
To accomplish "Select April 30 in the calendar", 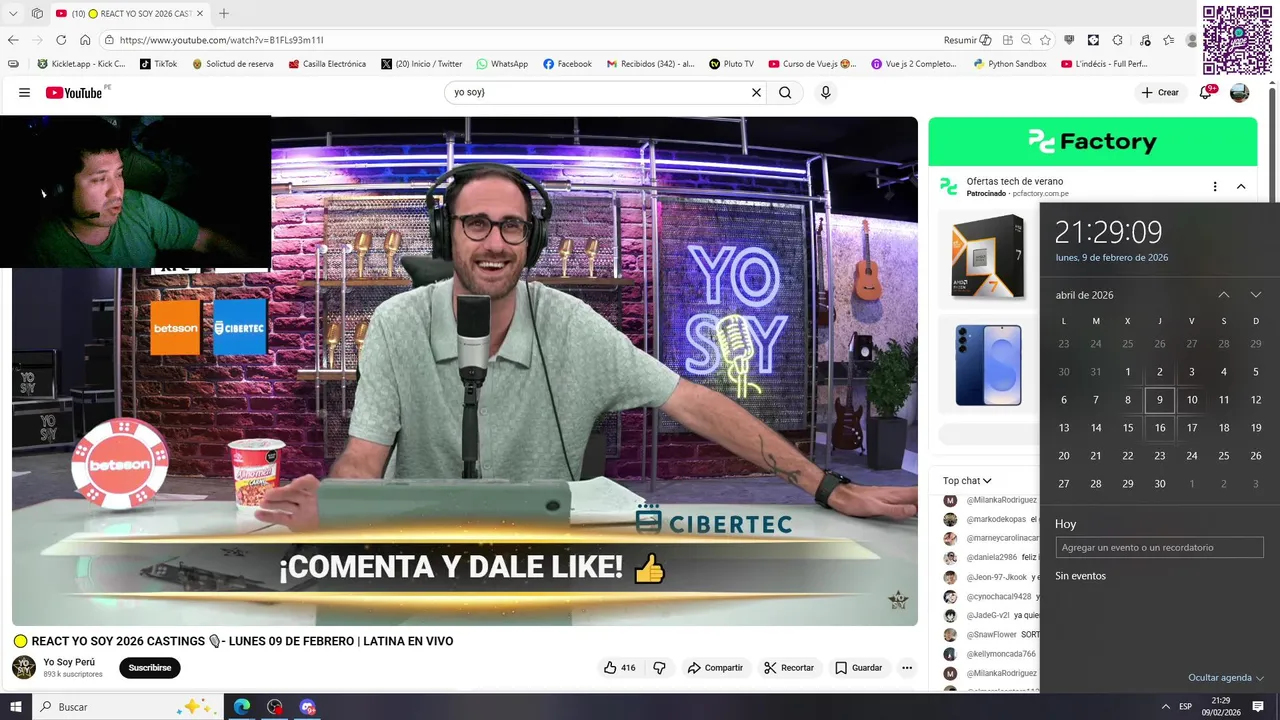I will [1160, 484].
